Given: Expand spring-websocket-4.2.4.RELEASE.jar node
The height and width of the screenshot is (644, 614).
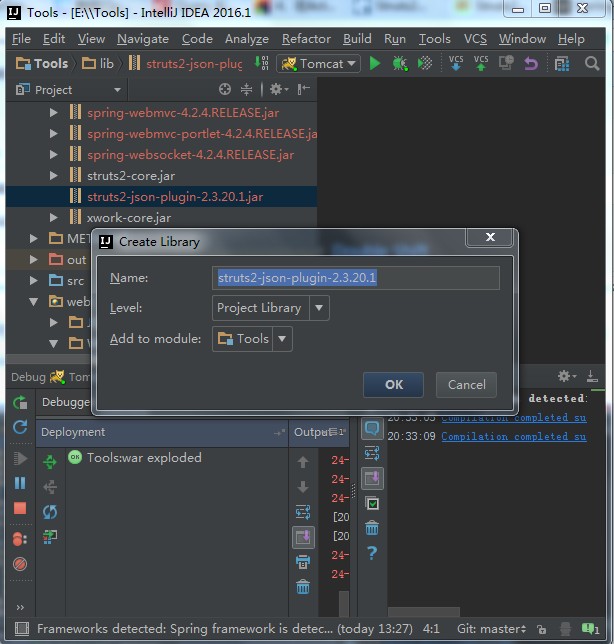Looking at the screenshot, I should (53, 154).
